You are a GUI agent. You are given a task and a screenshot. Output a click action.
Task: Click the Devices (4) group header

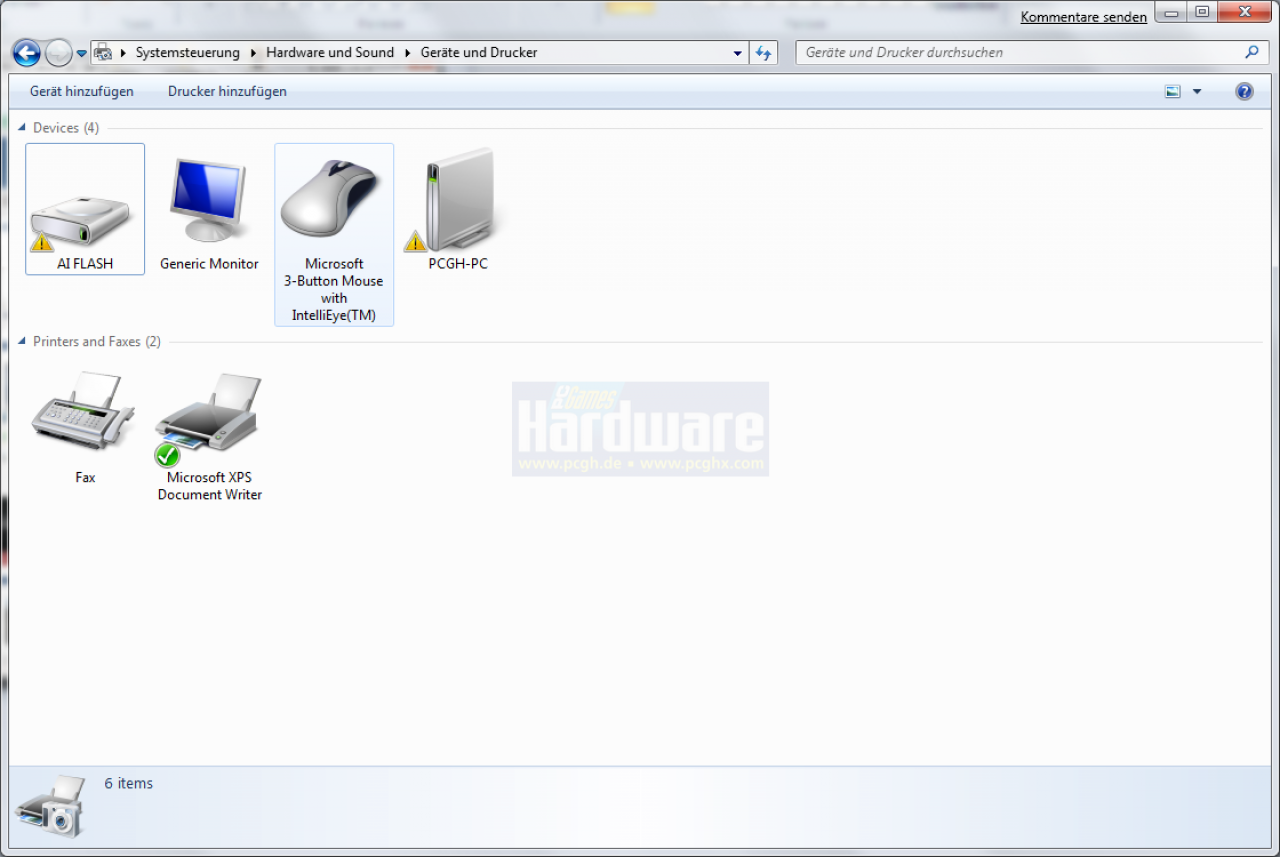(x=66, y=128)
